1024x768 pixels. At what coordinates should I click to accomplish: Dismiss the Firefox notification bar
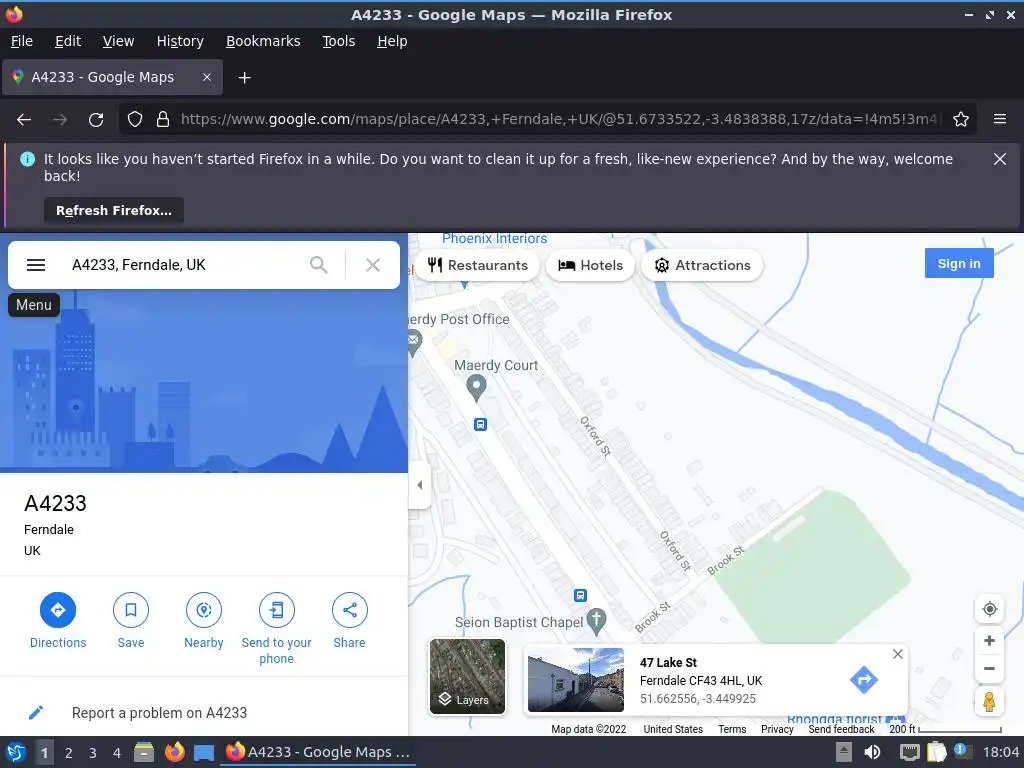[1000, 159]
